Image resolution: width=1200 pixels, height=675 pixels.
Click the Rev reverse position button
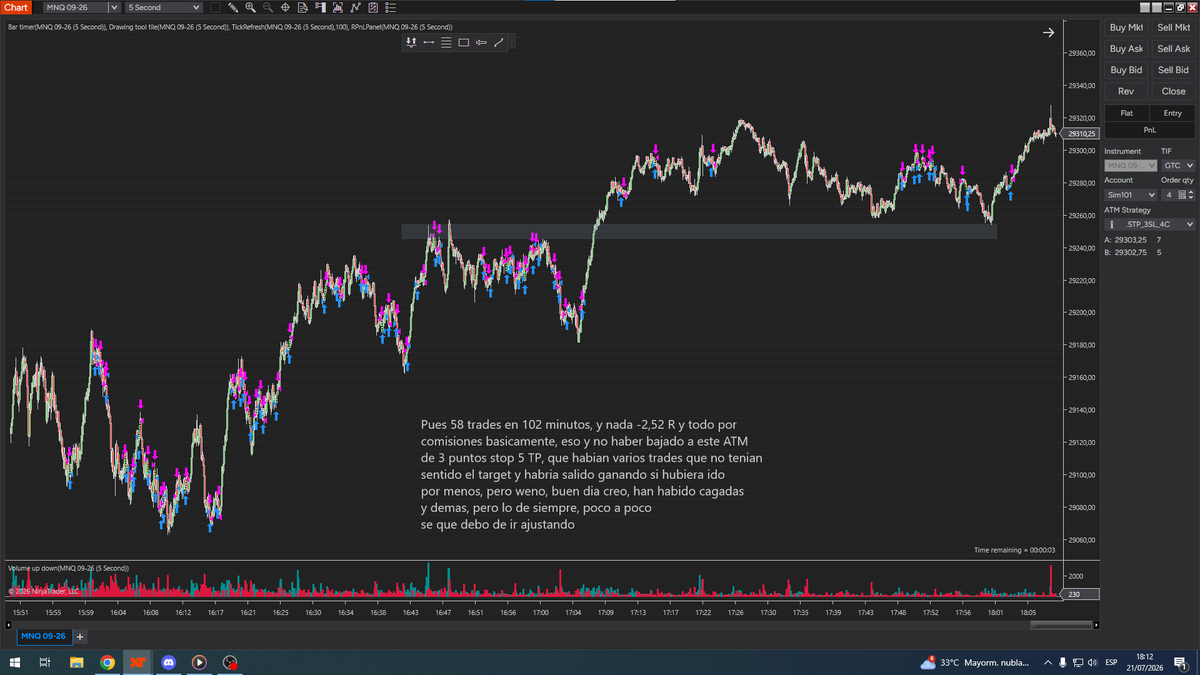(1127, 91)
